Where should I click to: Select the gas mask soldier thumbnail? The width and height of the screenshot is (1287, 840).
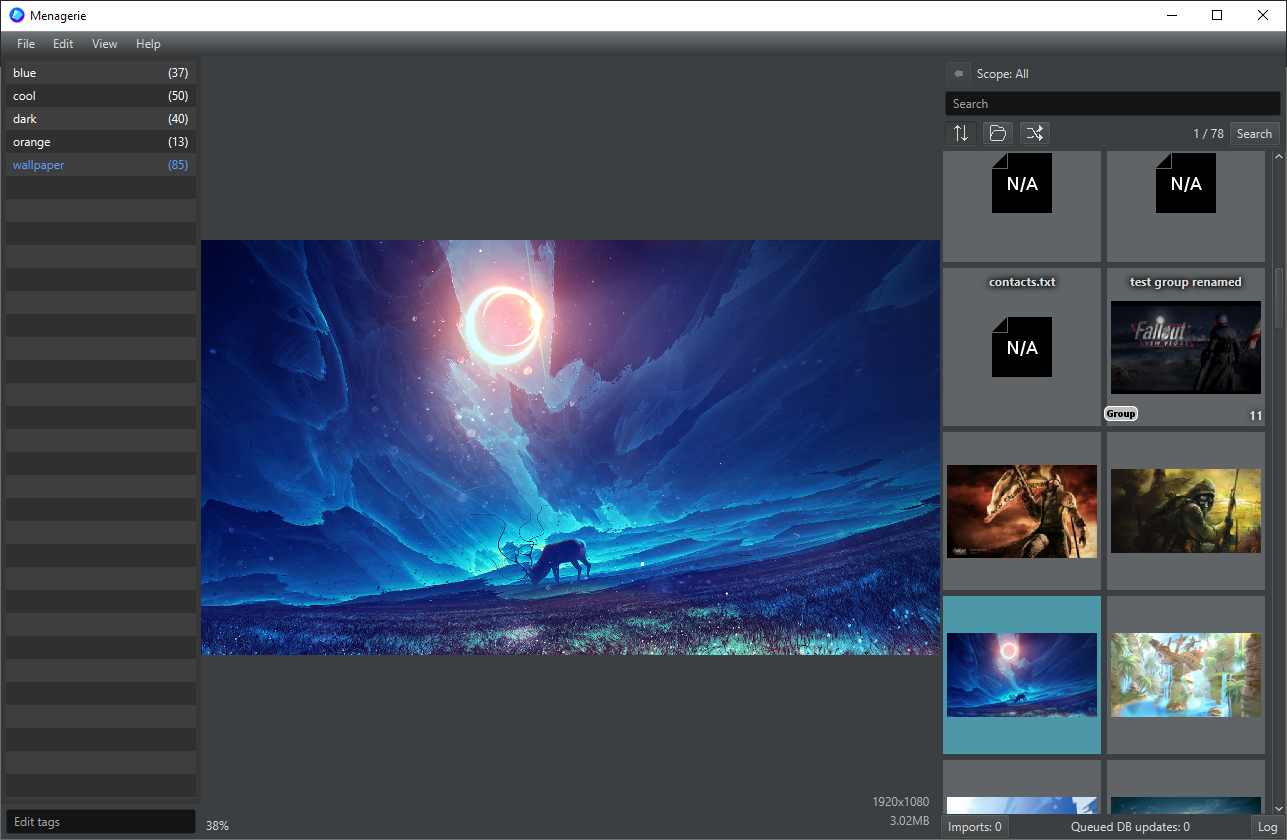pos(1186,511)
